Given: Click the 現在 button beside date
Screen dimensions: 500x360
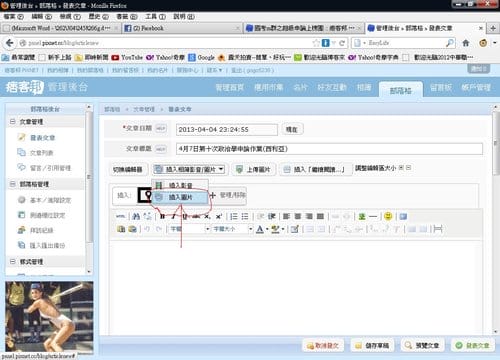Looking at the screenshot, I should click(x=292, y=129).
